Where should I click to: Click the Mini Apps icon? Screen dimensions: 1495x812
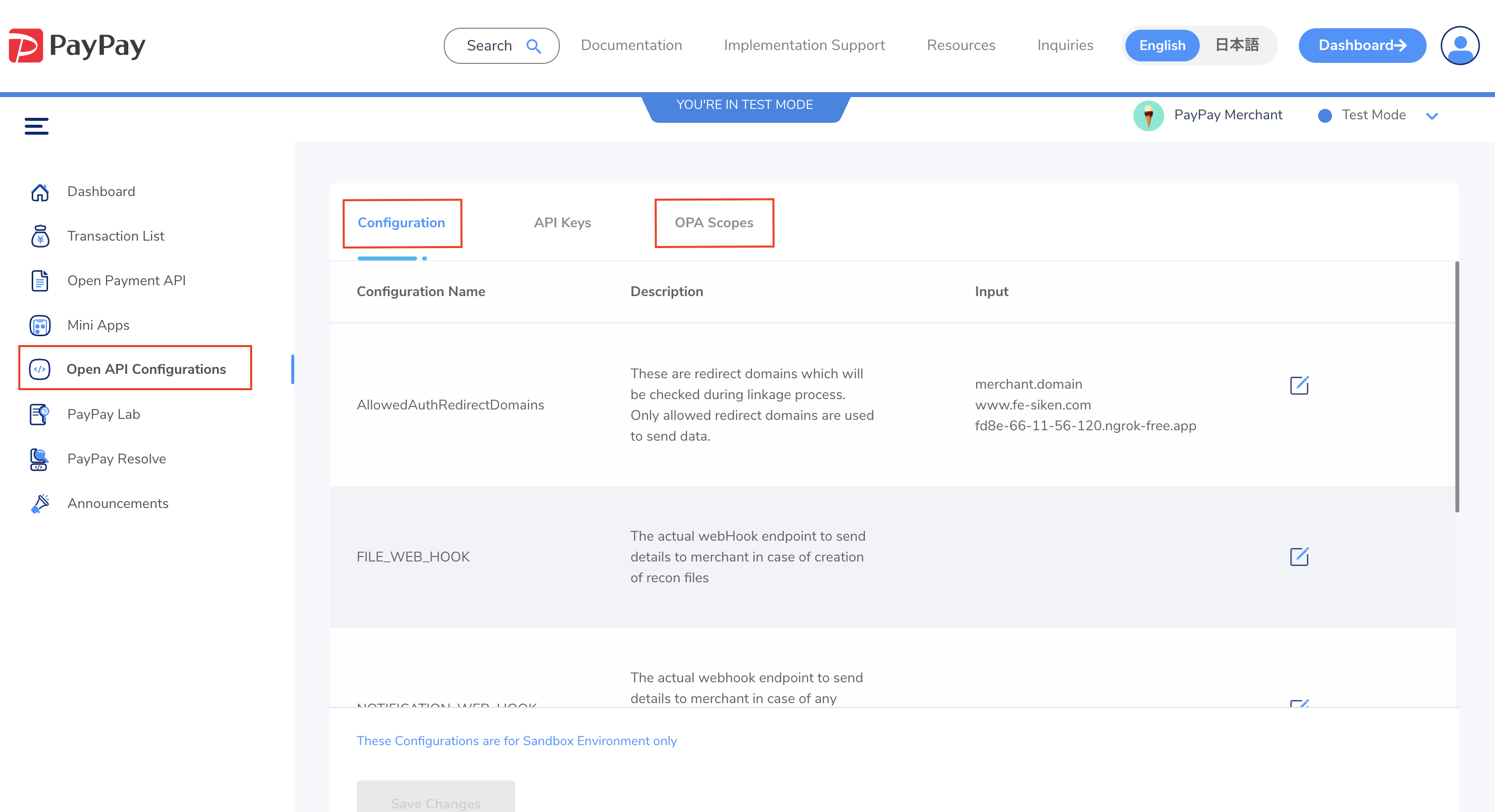click(x=40, y=325)
